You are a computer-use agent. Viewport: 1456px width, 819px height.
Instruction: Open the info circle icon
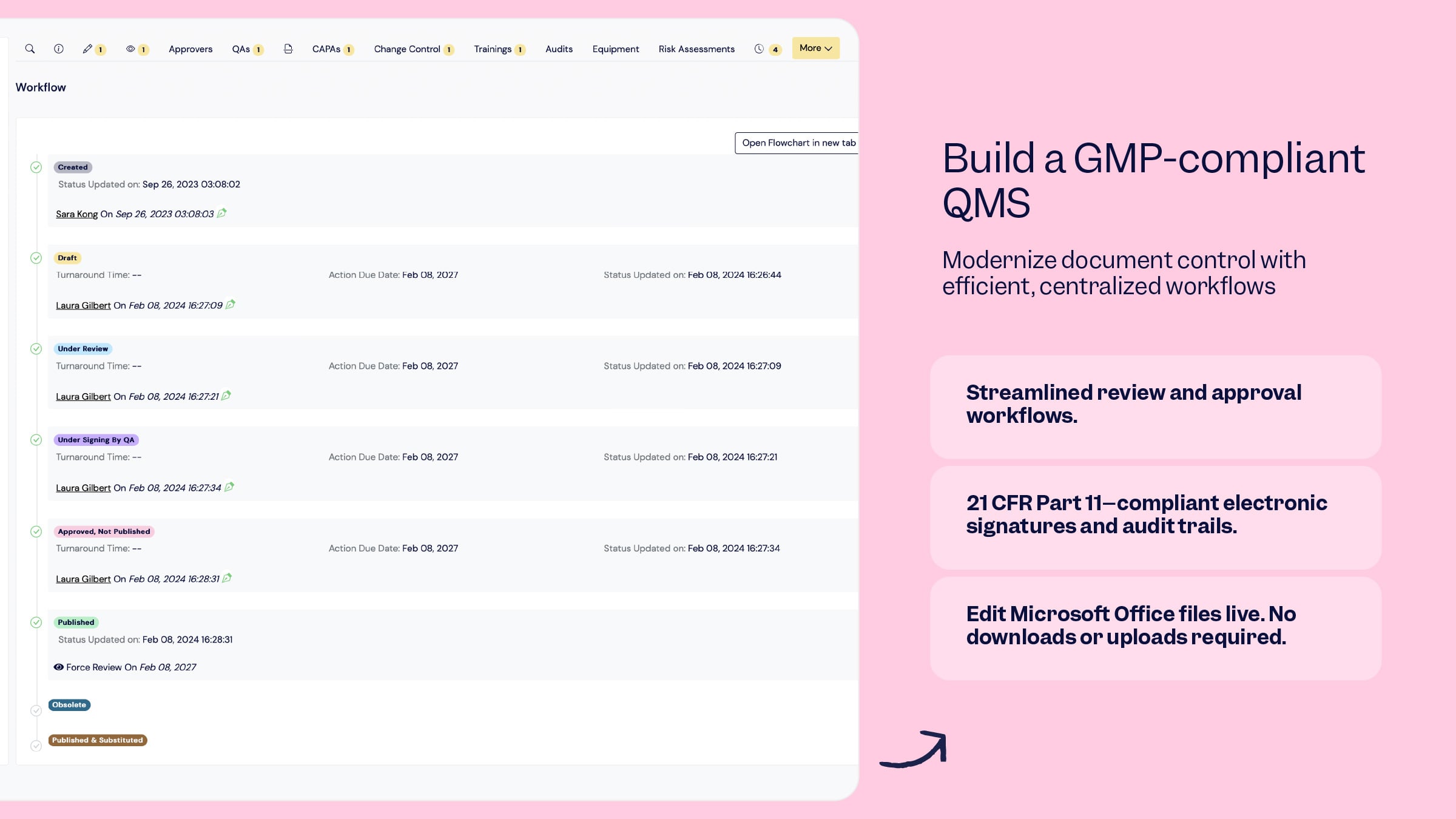pos(59,49)
